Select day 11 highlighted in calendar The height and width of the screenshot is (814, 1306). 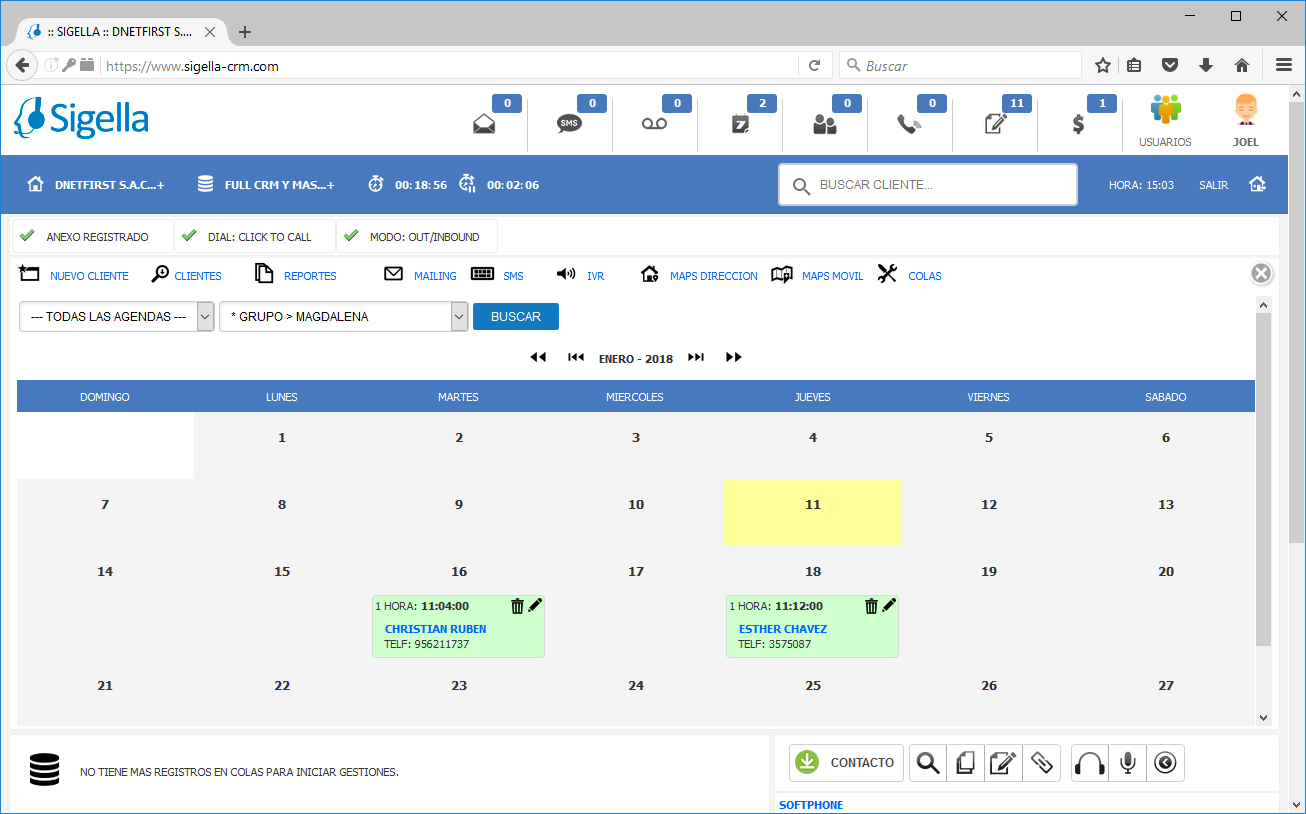[812, 512]
